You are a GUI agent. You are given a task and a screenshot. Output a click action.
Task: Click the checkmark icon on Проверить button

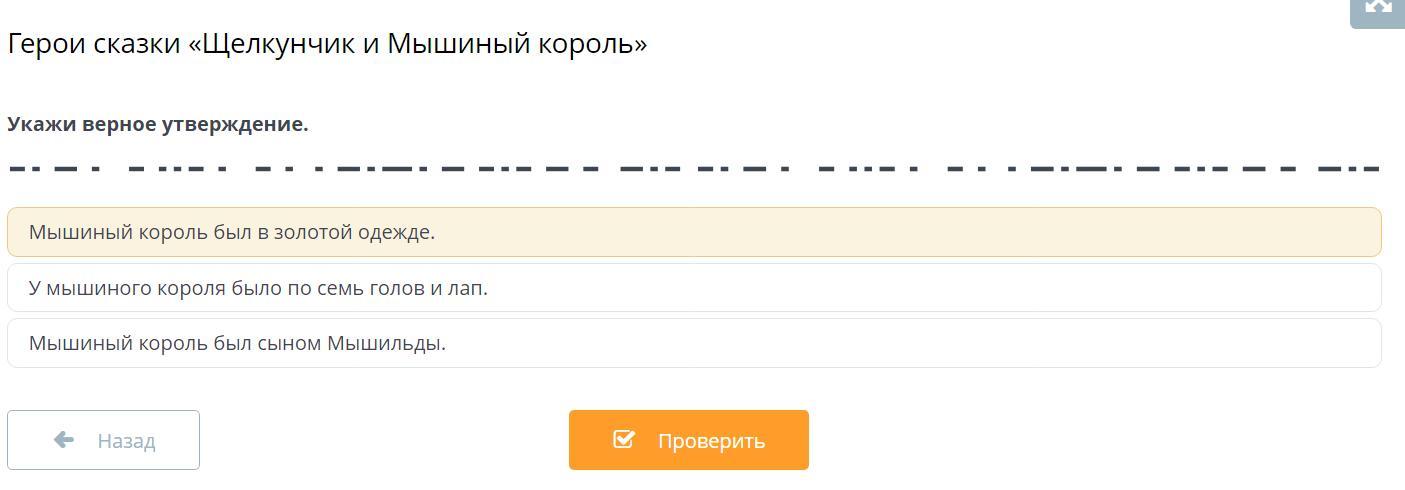coord(623,440)
